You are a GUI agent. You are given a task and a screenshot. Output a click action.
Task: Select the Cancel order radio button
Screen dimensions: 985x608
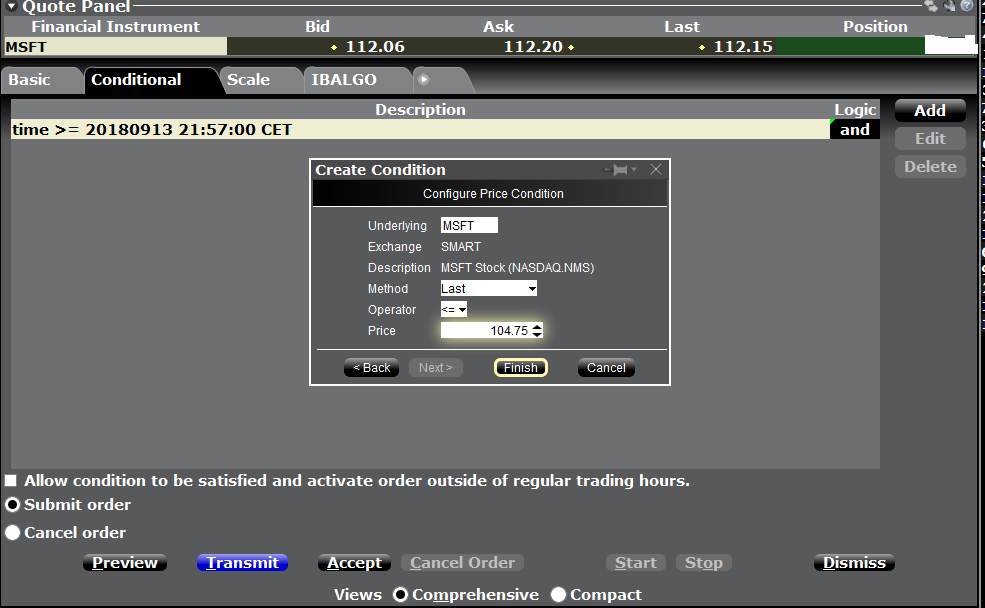tap(13, 533)
